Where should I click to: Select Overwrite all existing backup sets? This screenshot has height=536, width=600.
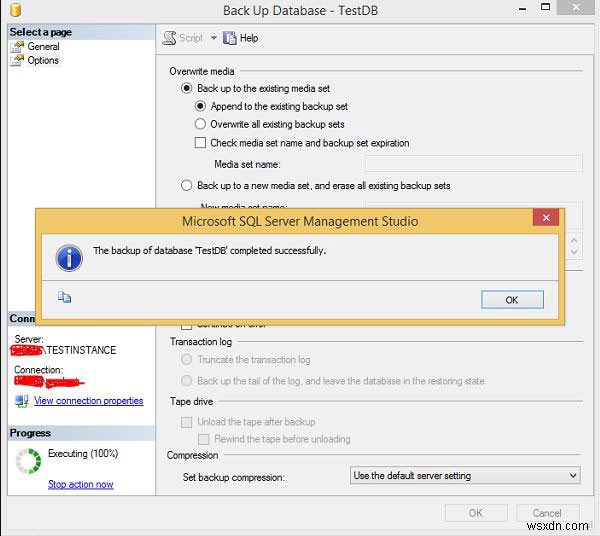(200, 124)
